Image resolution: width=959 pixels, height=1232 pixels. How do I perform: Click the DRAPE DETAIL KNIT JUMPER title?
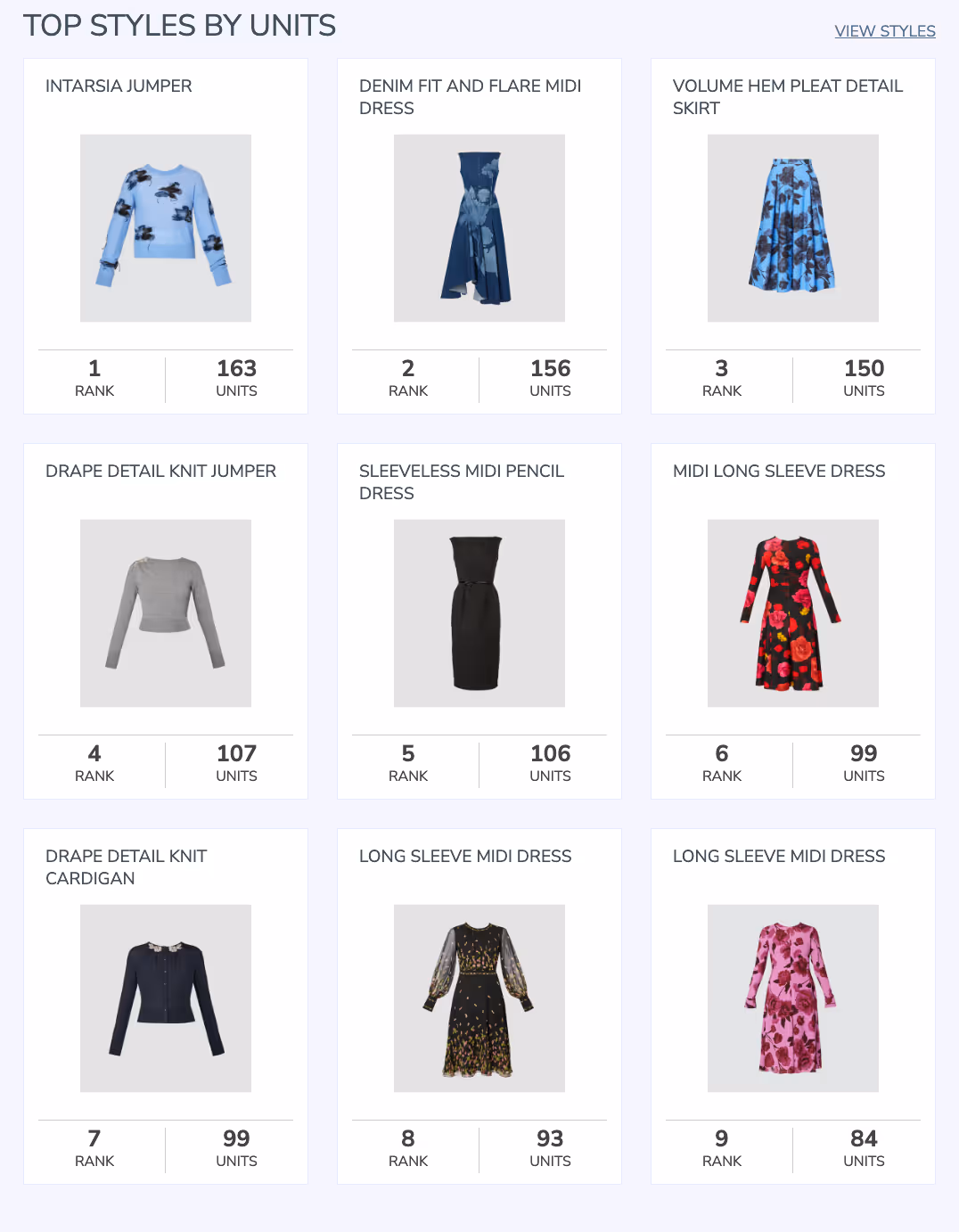161,472
